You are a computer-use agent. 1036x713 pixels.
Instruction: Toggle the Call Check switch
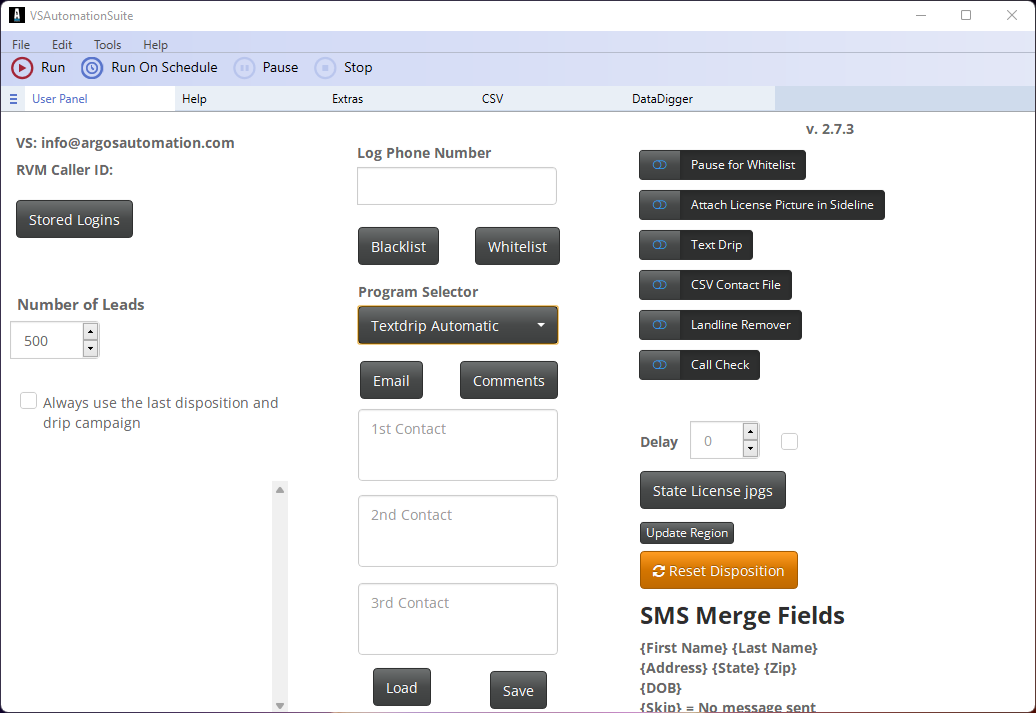[x=660, y=365]
